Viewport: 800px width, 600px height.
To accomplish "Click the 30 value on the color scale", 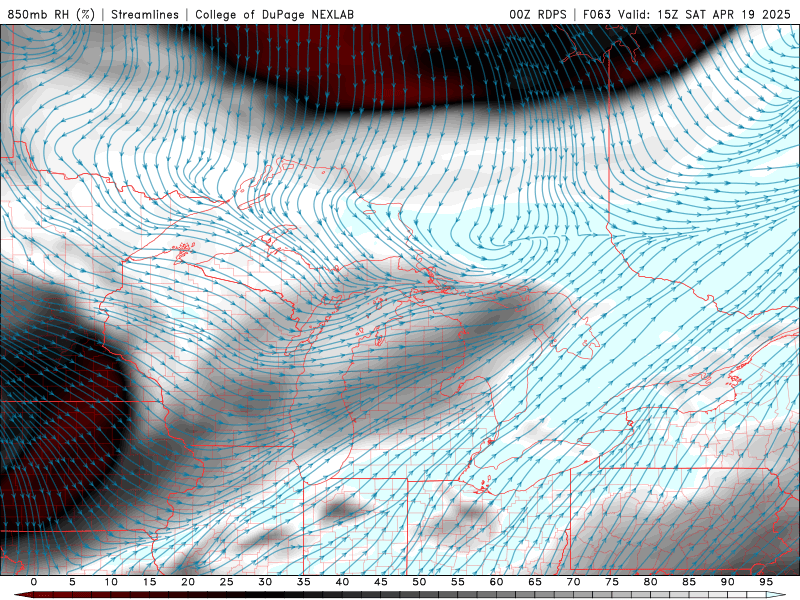I will (265, 582).
